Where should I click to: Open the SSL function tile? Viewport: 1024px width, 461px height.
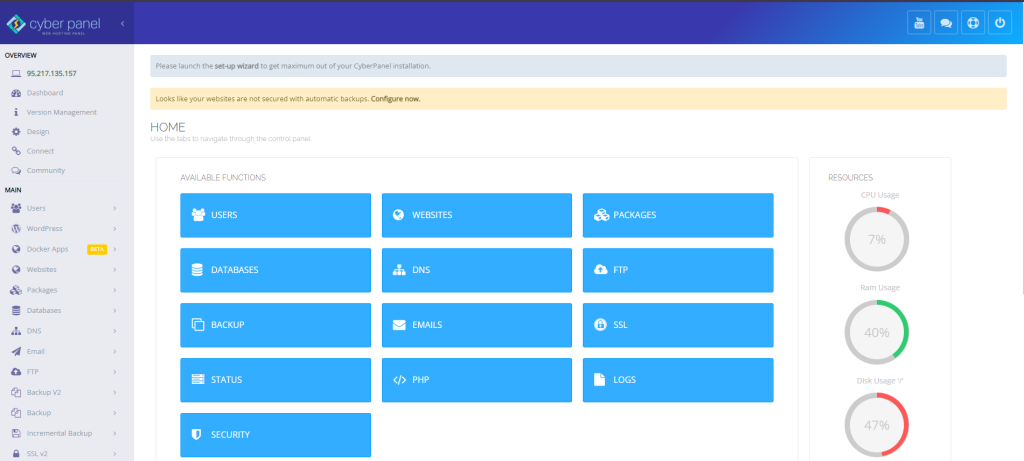tap(678, 325)
